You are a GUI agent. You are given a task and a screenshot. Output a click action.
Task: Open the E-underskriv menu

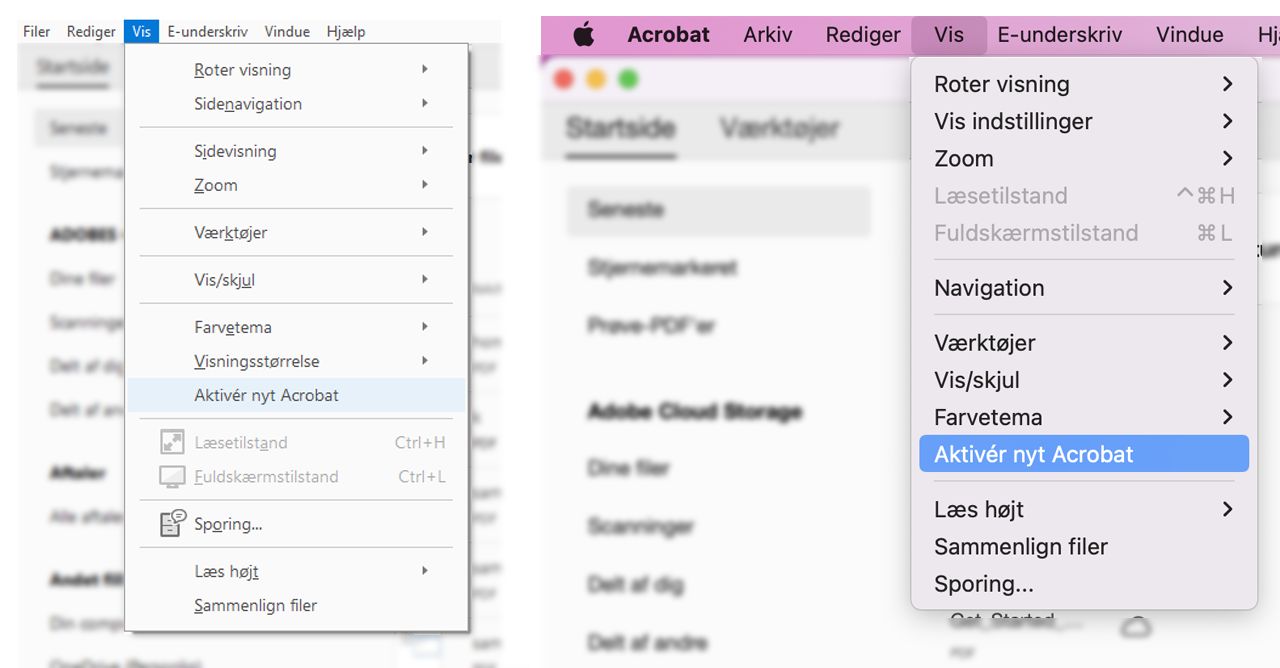coord(208,31)
